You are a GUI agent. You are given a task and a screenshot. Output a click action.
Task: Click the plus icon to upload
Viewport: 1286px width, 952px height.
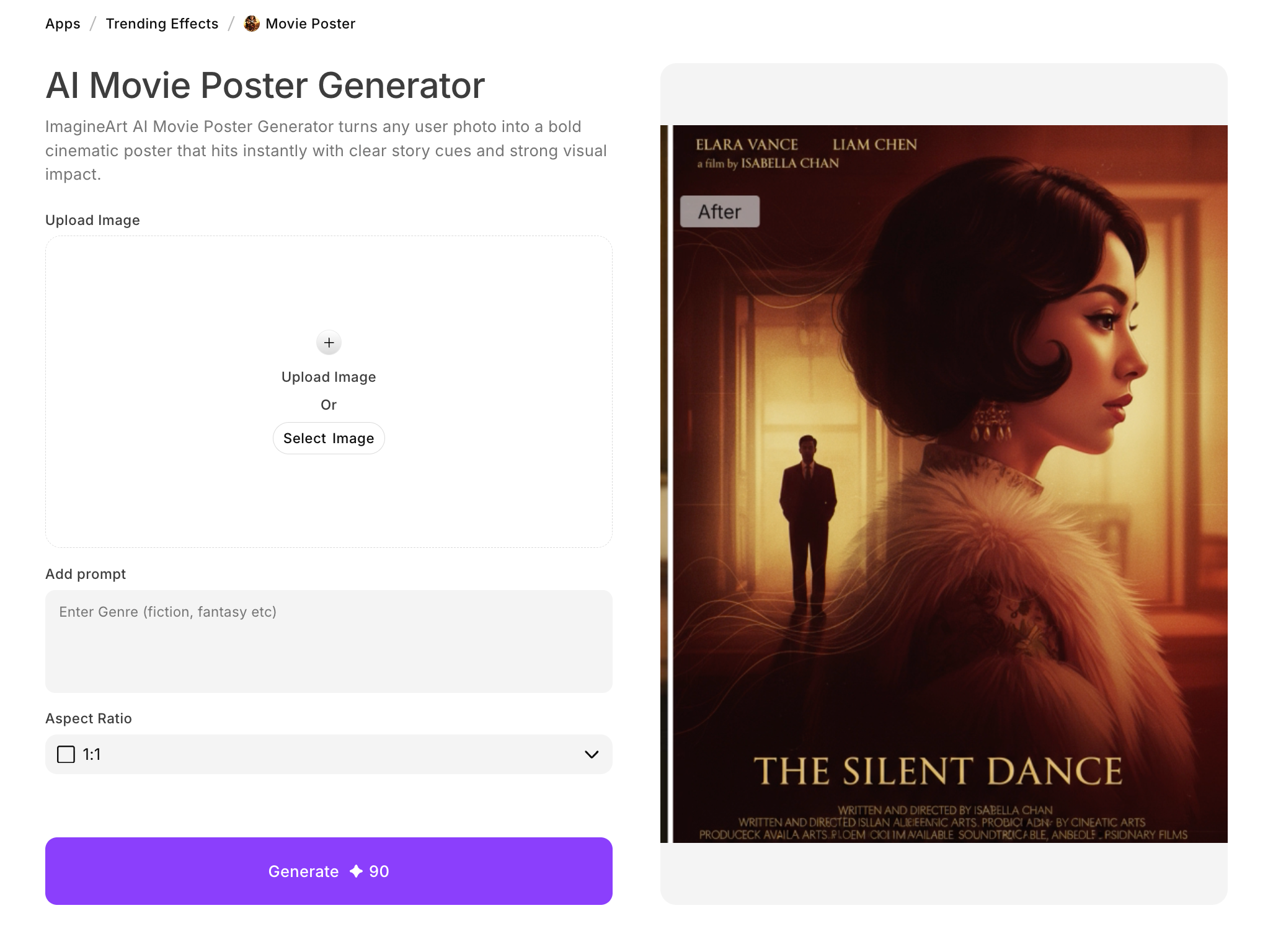tap(329, 342)
